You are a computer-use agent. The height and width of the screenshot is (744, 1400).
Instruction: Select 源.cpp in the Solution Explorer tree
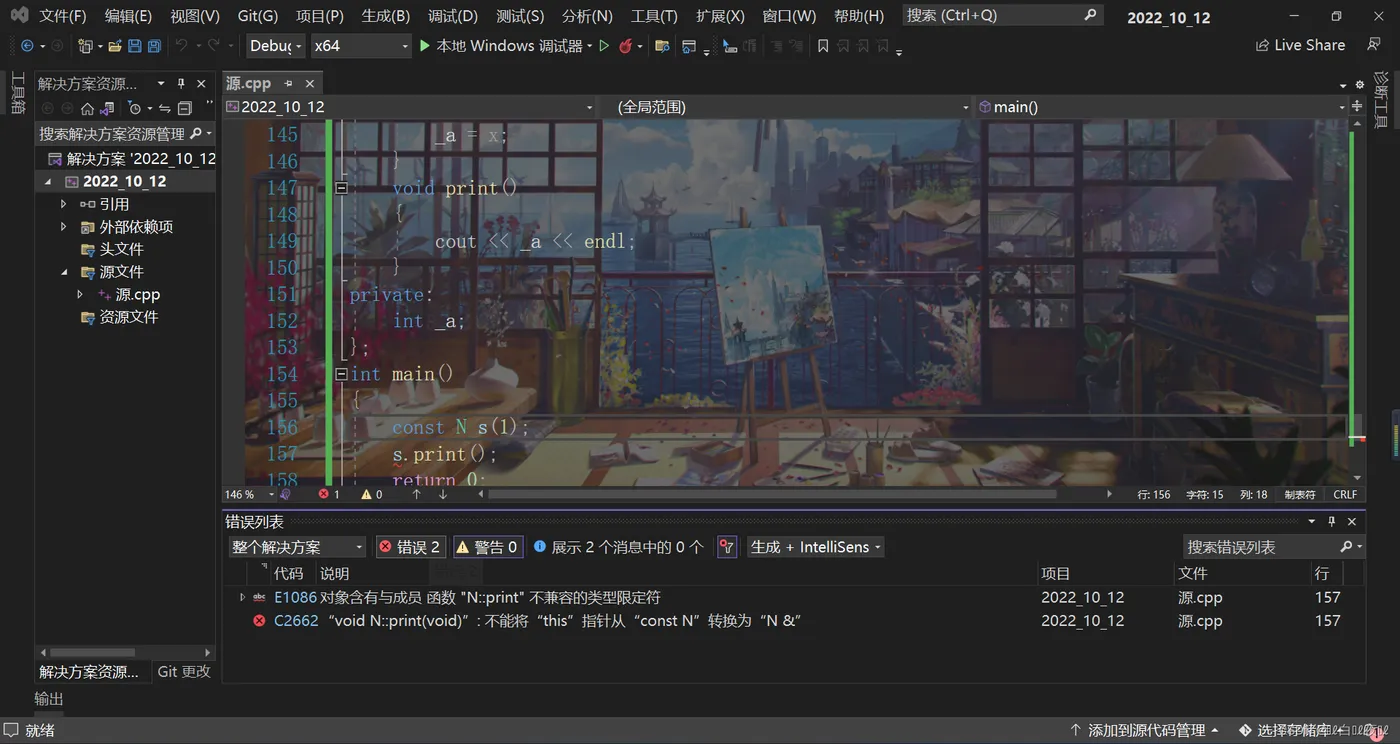137,295
